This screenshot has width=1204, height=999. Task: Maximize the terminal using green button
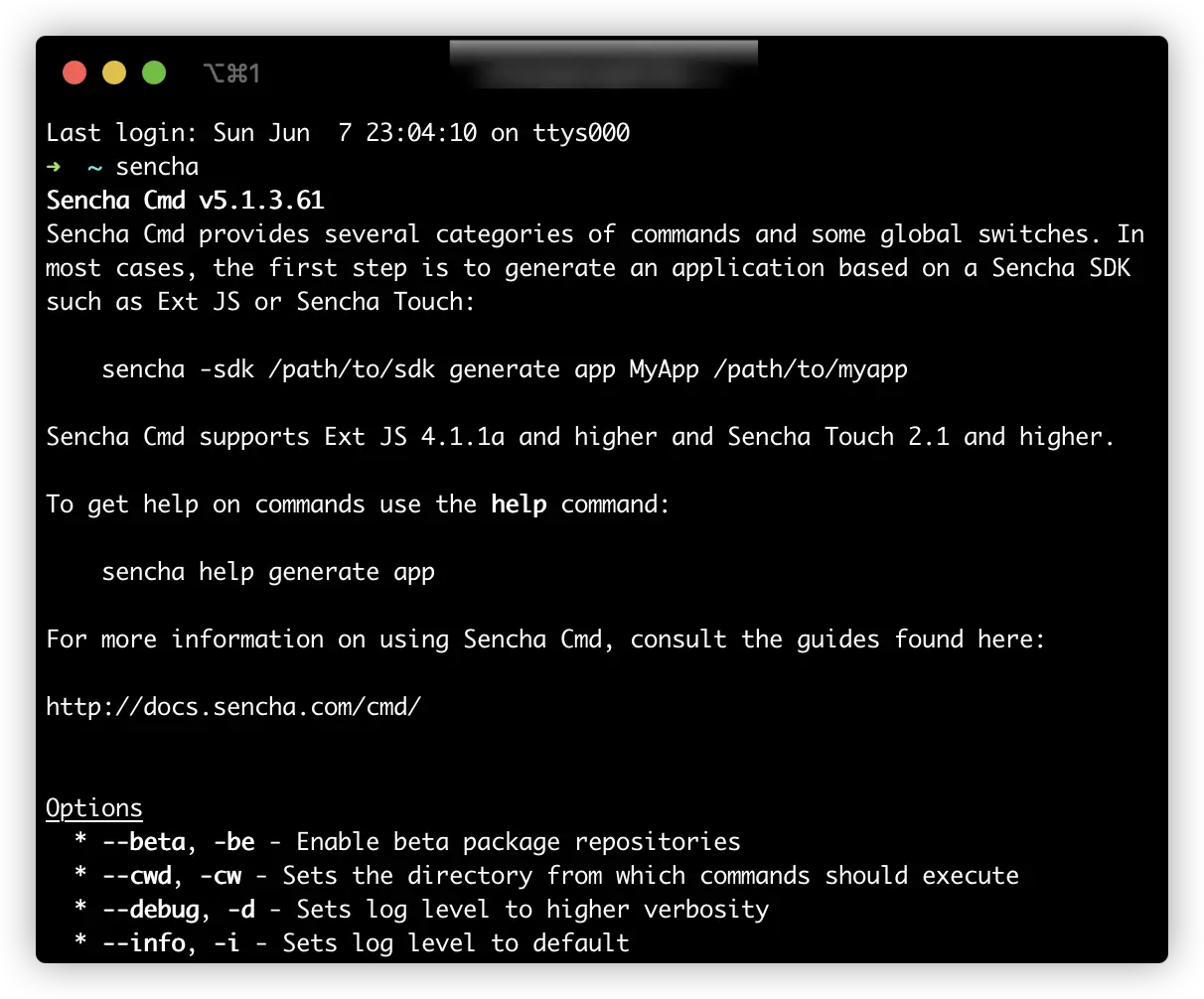(154, 72)
